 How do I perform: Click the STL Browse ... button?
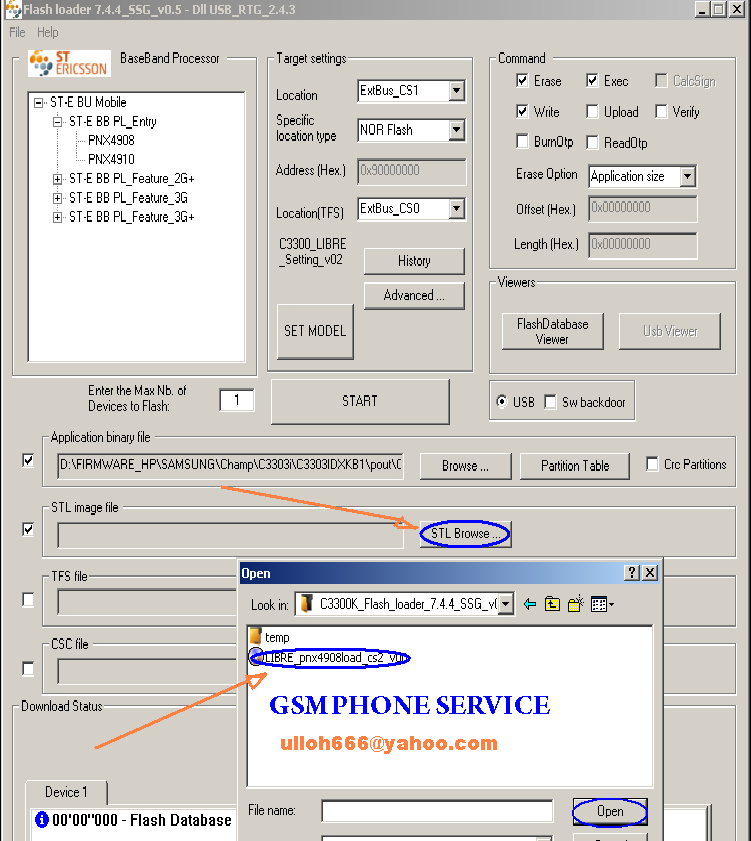coord(465,534)
